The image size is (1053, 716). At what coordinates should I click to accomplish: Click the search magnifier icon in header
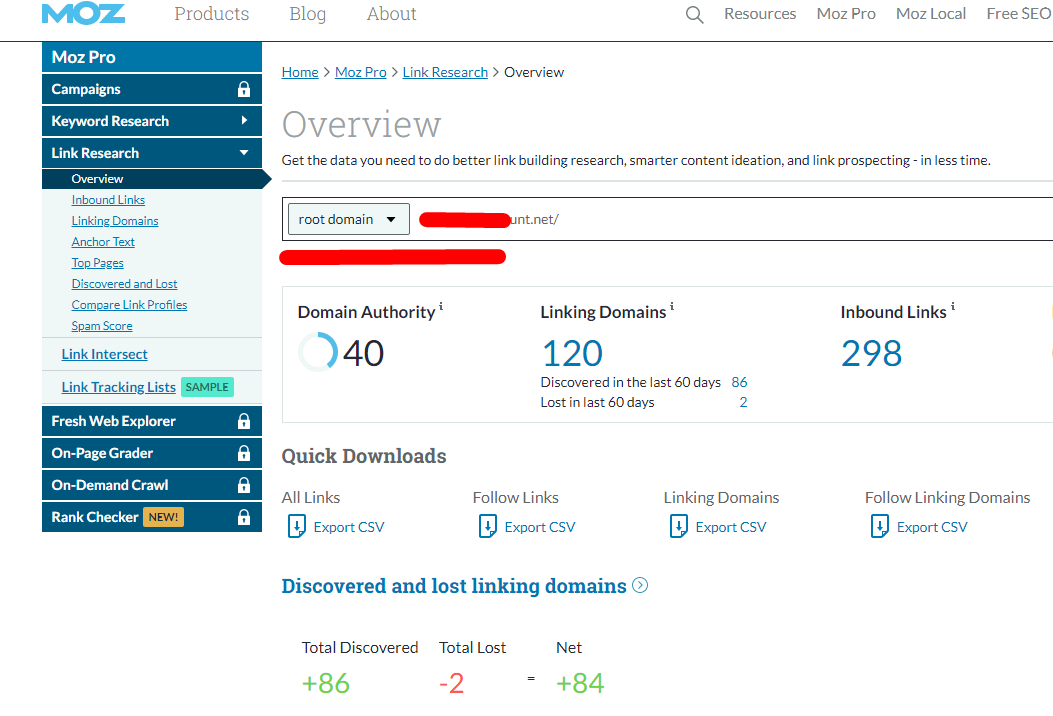tap(694, 15)
